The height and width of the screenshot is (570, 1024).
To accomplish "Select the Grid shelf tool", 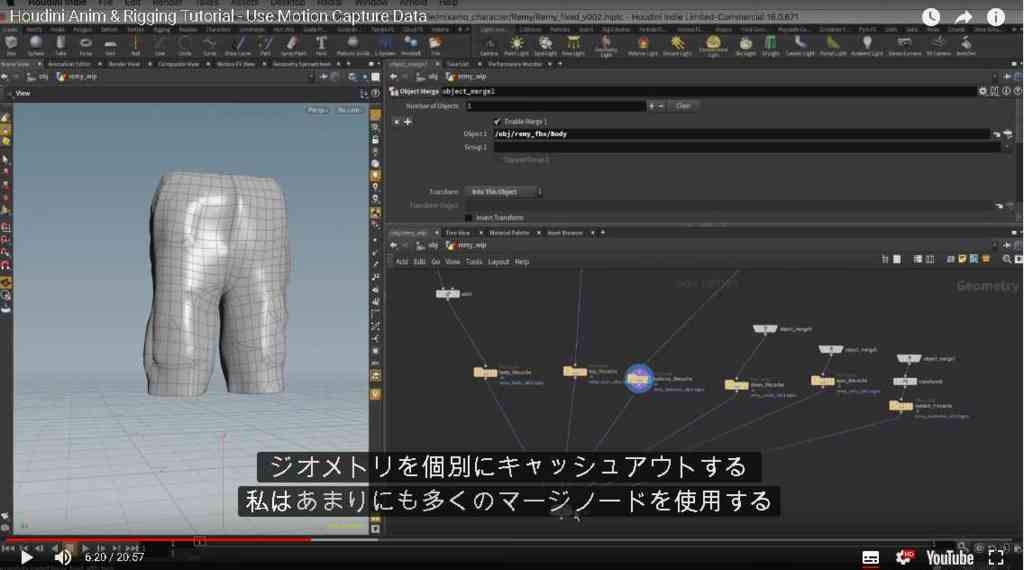I will tap(110, 45).
